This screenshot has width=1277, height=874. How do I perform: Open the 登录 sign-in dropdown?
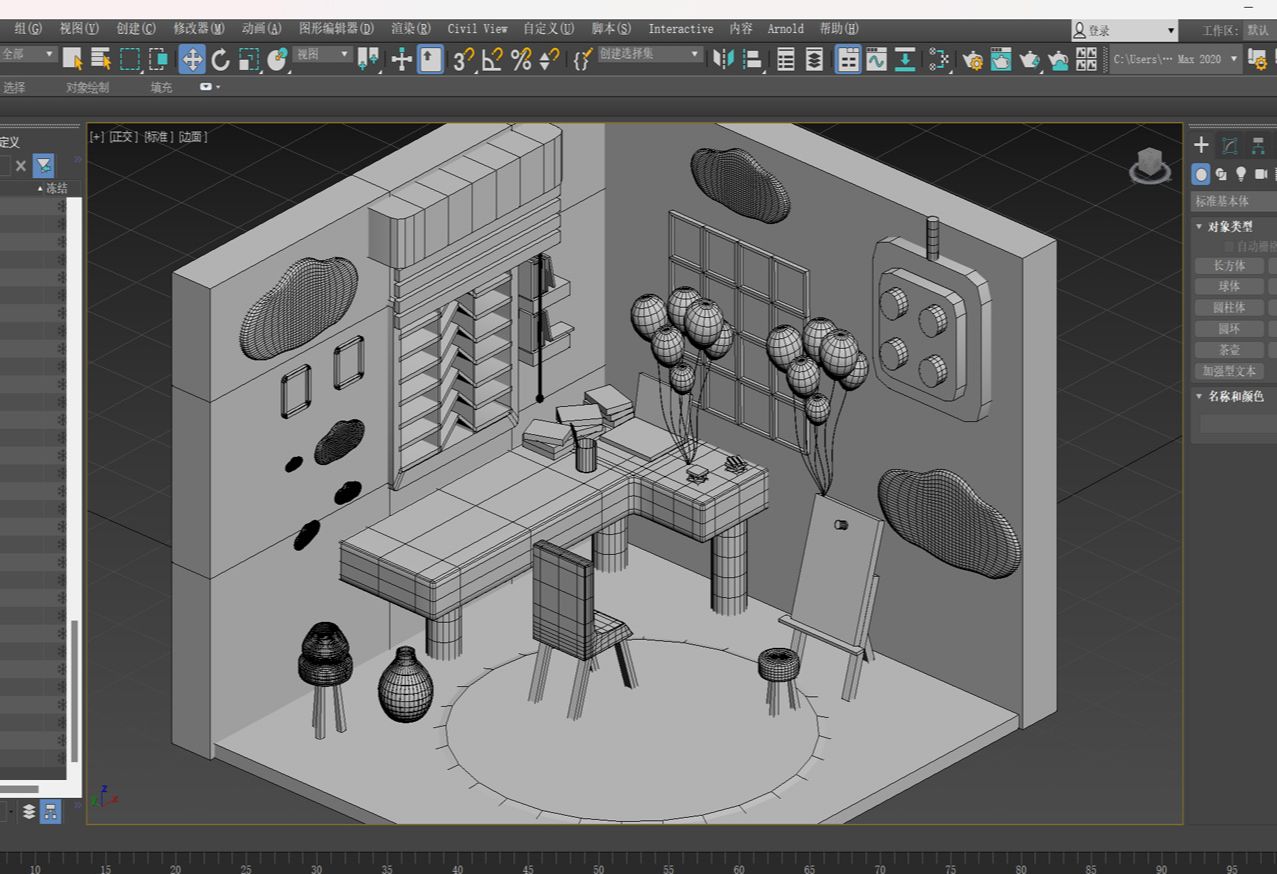(1124, 31)
